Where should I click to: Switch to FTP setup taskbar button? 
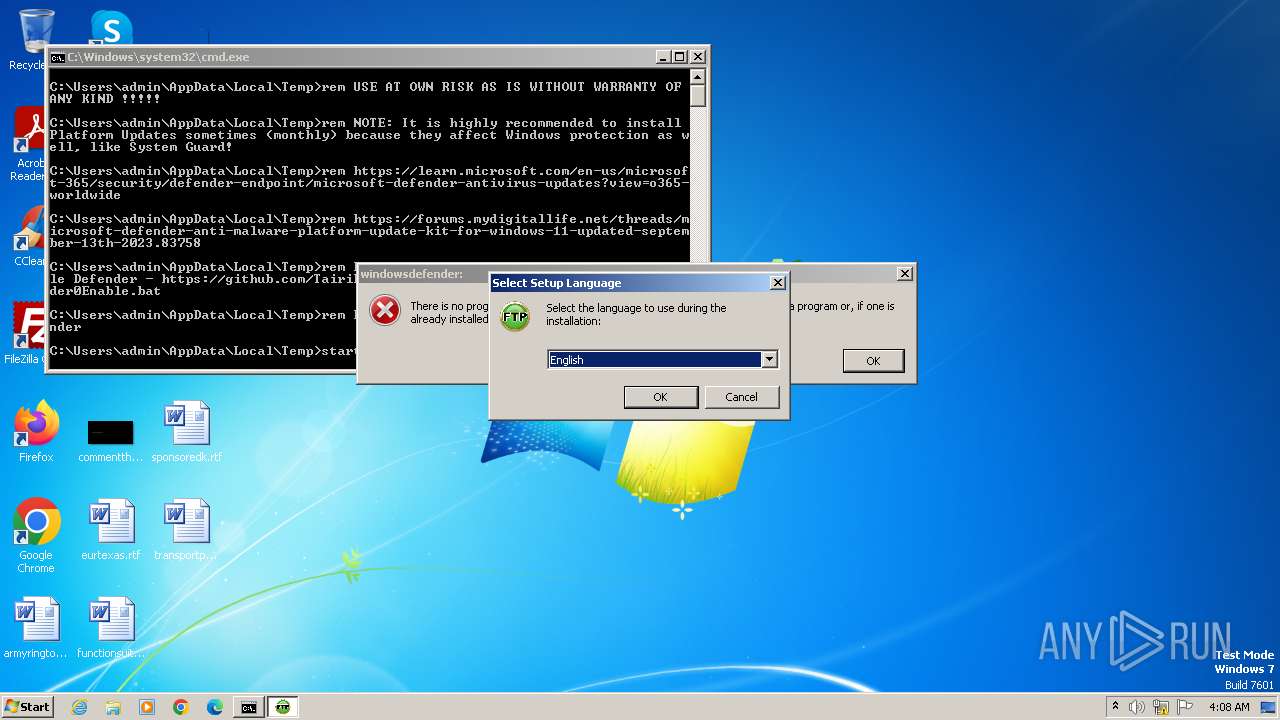283,707
